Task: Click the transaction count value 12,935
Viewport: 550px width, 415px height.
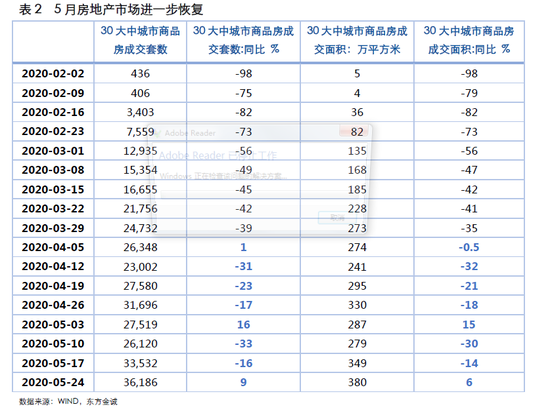Action: [140, 151]
